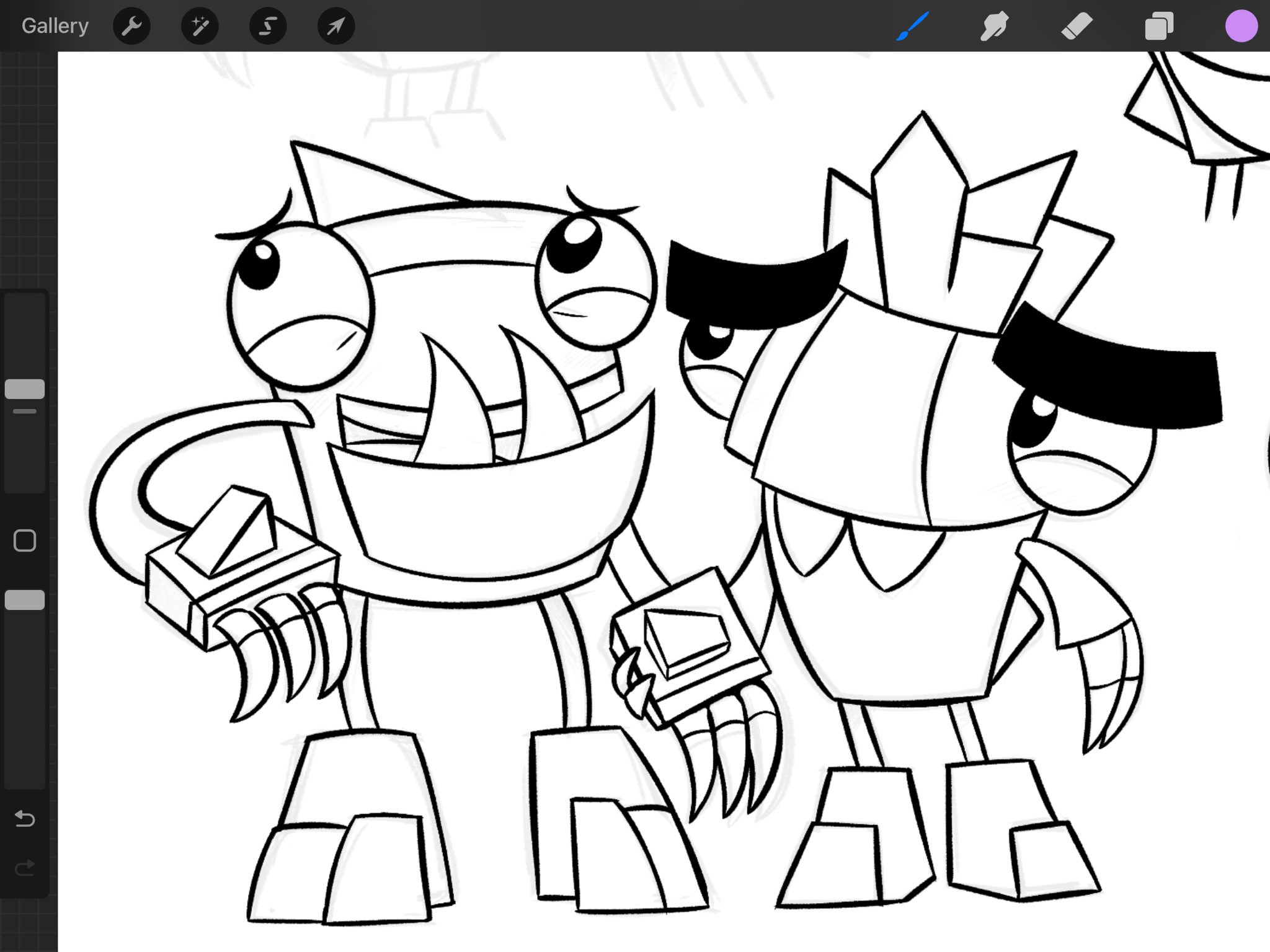1270x952 pixels.
Task: Open the Layers panel
Action: click(x=1159, y=27)
